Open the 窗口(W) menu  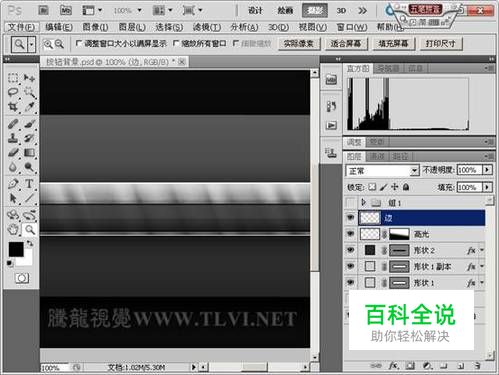click(352, 27)
